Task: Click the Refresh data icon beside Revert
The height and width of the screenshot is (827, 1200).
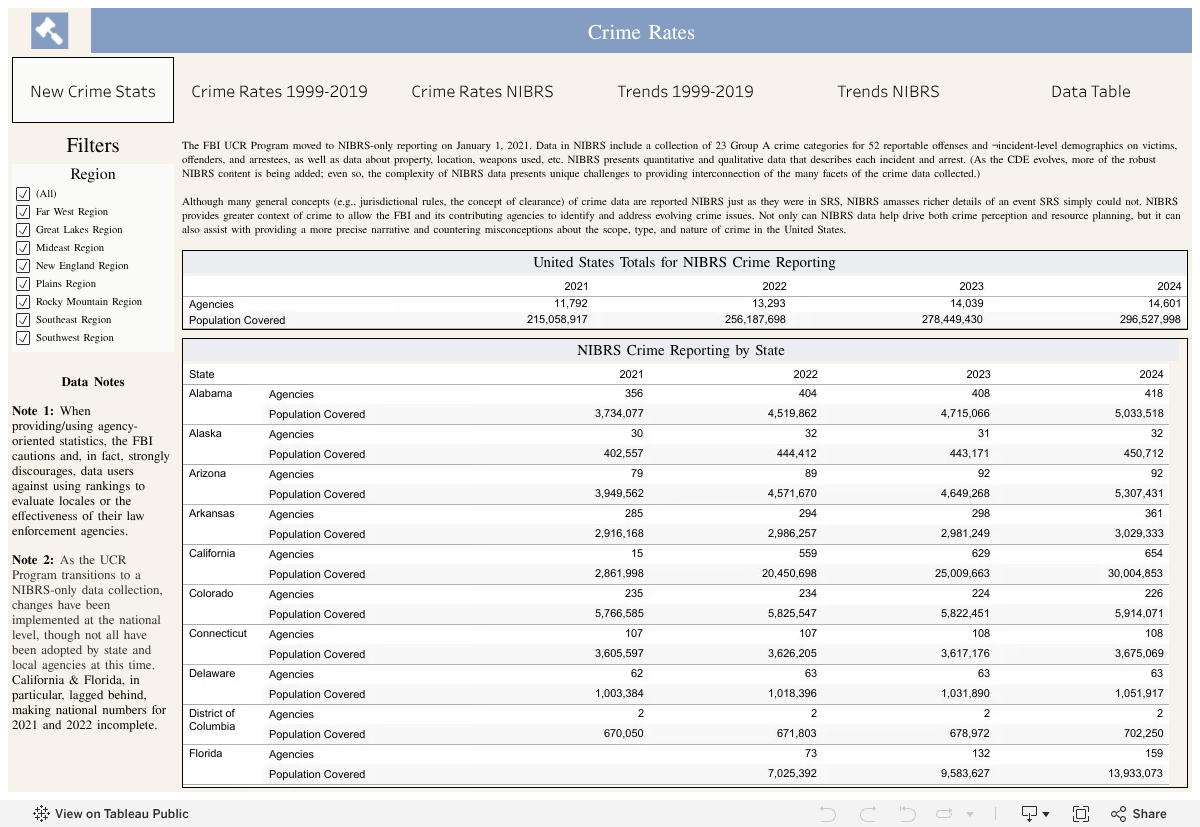Action: [x=946, y=814]
